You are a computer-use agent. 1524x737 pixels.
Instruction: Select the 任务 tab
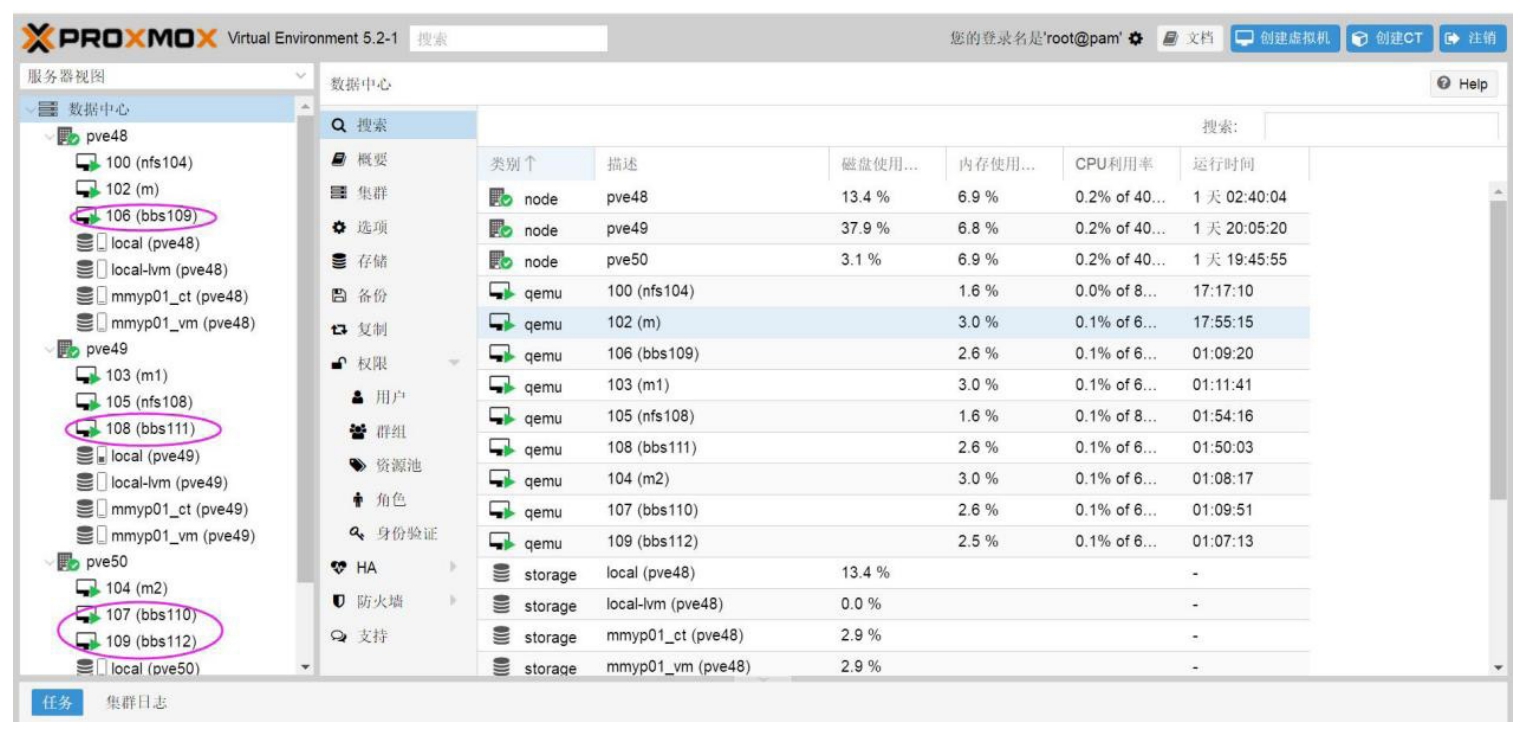(57, 703)
